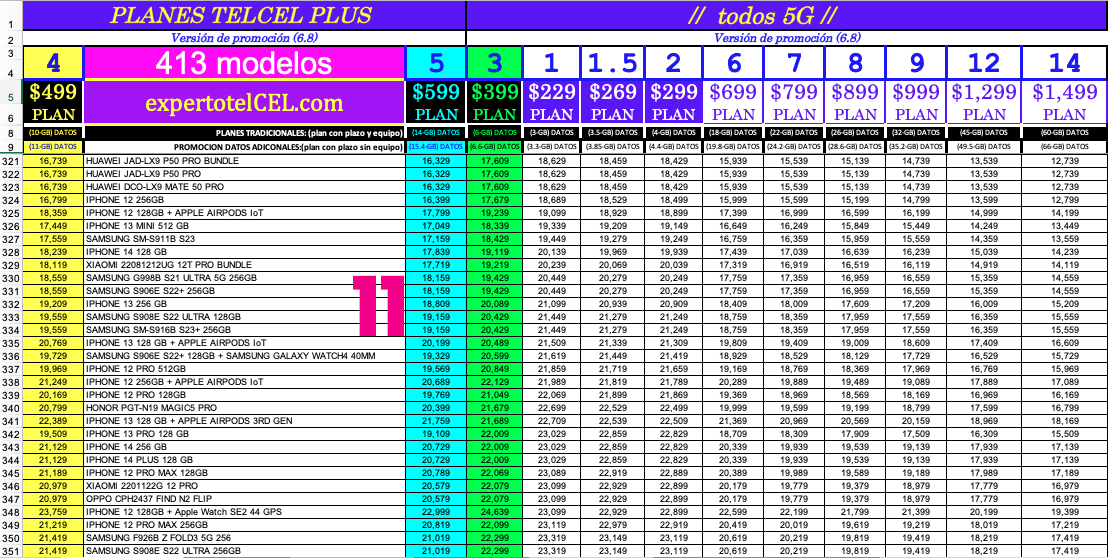Click the IPHONE 13 PRO 128 GB cell
This screenshot has width=1108, height=558.
(x=244, y=434)
